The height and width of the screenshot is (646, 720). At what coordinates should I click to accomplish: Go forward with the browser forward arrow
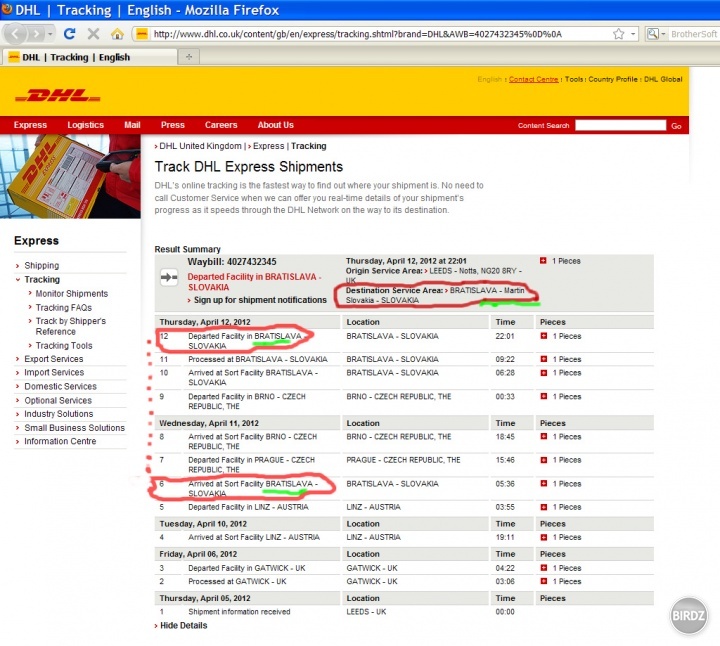coord(35,34)
